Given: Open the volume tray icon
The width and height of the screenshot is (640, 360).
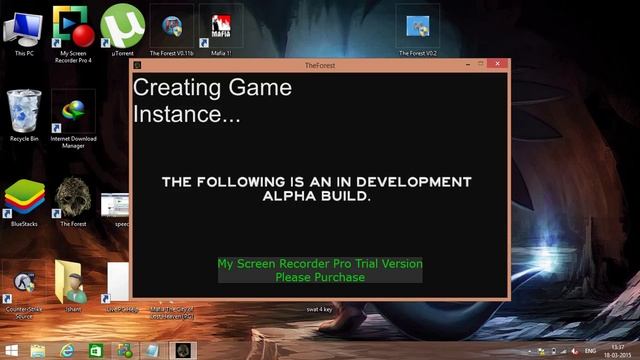Looking at the screenshot, I should (x=575, y=351).
